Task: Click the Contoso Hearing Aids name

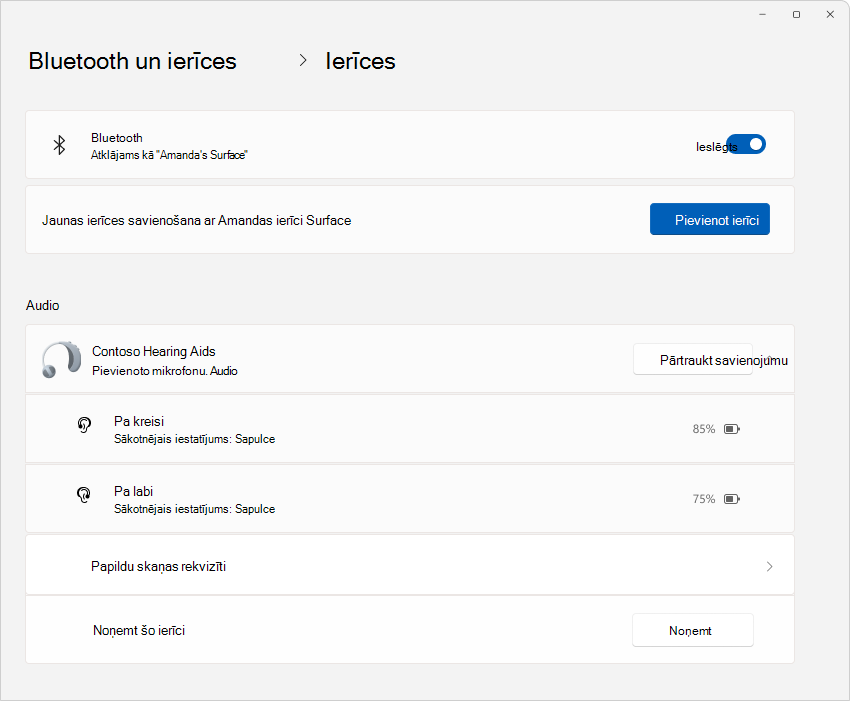Action: (x=154, y=351)
